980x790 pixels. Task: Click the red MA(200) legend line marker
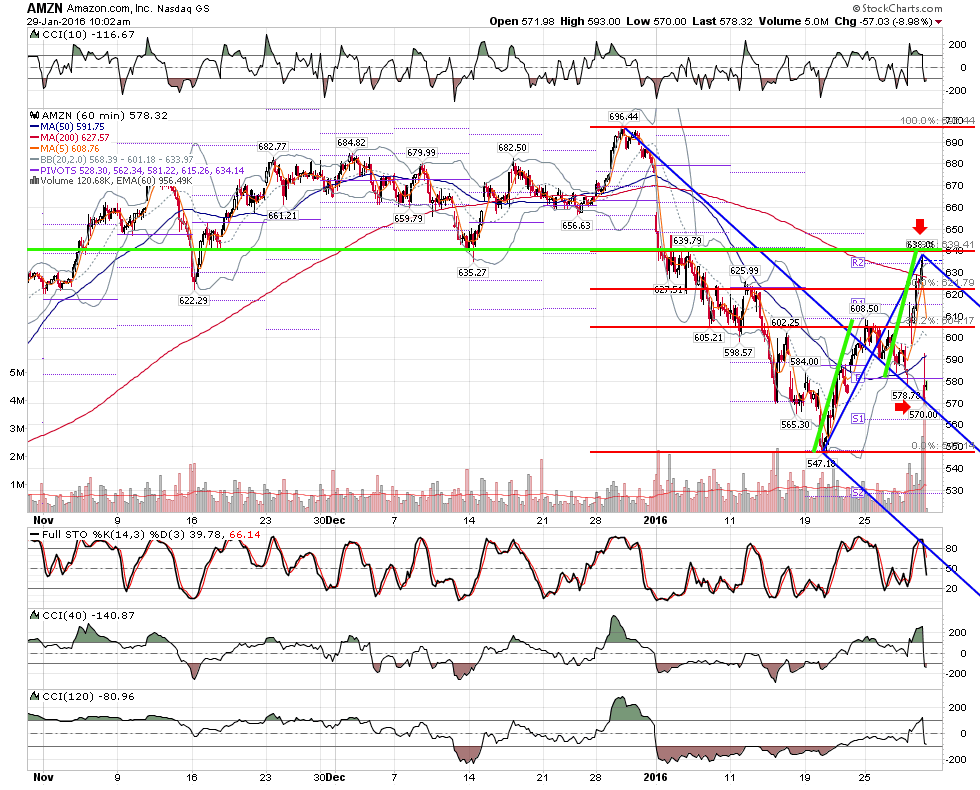[34, 138]
